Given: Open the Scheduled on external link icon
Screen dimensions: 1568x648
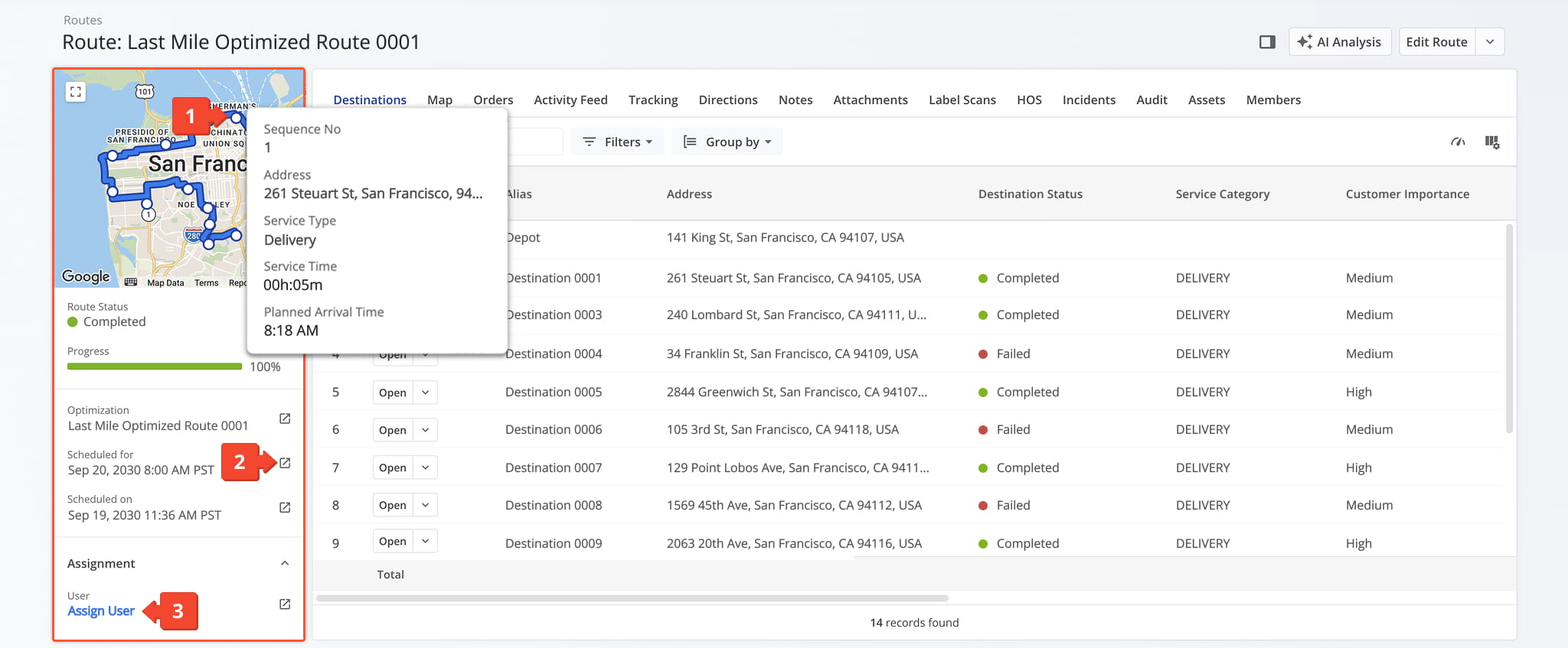Looking at the screenshot, I should tap(285, 507).
